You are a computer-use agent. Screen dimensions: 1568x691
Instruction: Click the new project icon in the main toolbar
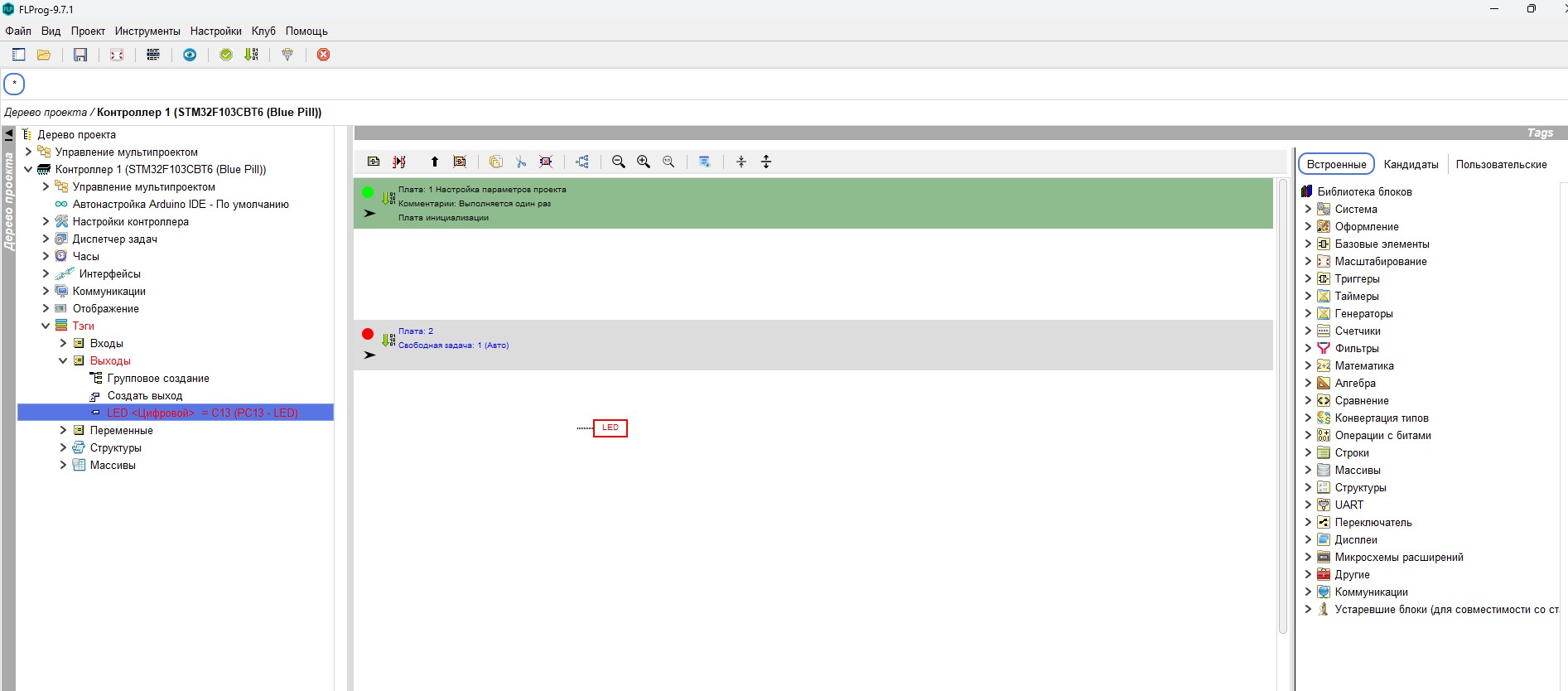tap(19, 55)
